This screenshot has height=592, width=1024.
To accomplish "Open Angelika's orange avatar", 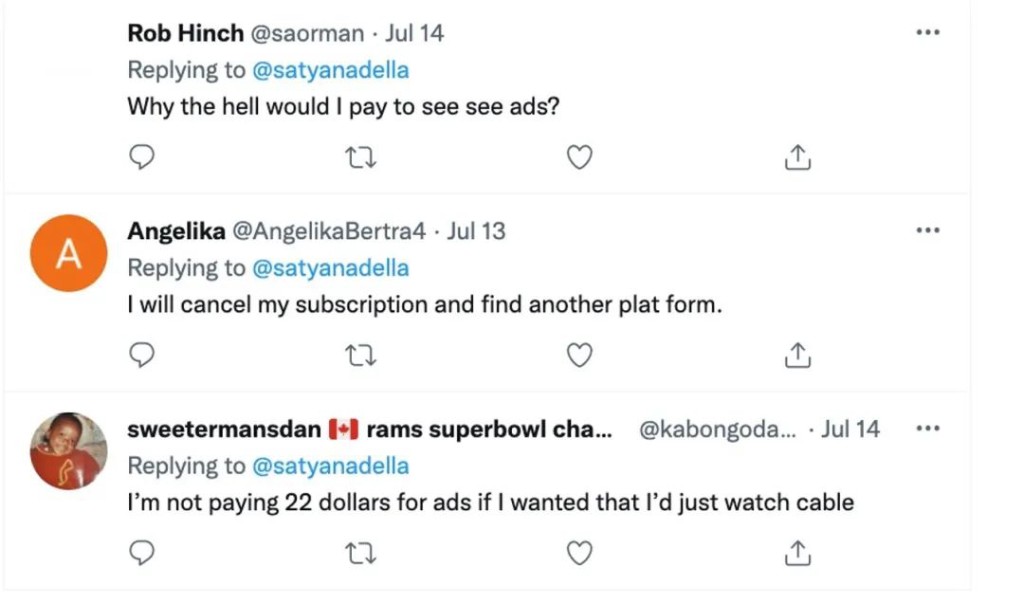I will click(68, 255).
